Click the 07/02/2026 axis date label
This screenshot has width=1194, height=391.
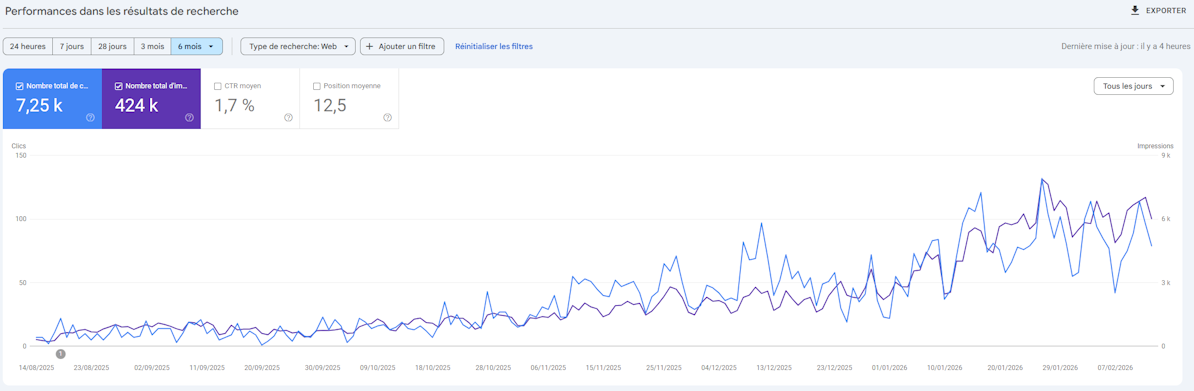tap(1116, 367)
